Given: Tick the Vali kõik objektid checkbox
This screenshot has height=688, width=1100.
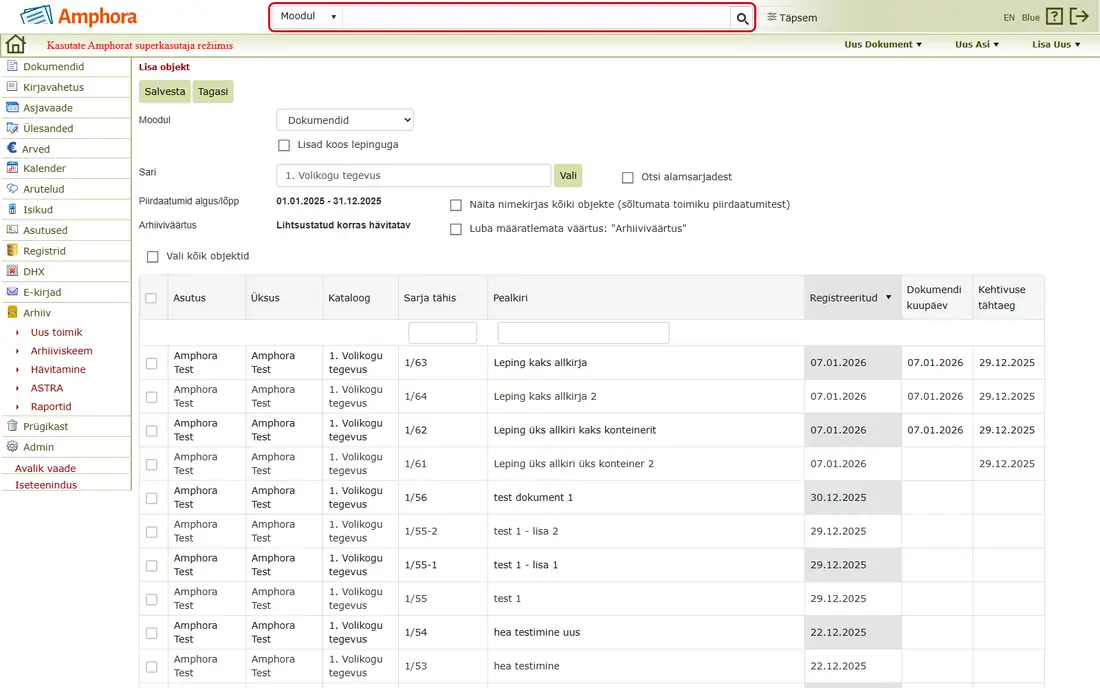Looking at the screenshot, I should tap(153, 257).
